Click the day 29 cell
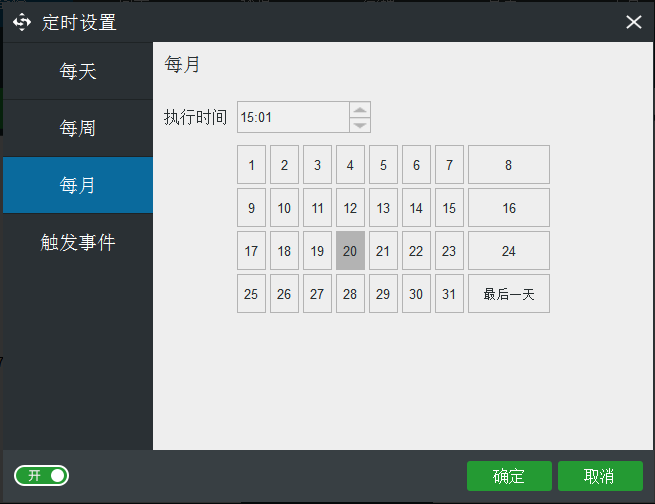Viewport: 655px width, 504px height. click(x=383, y=294)
